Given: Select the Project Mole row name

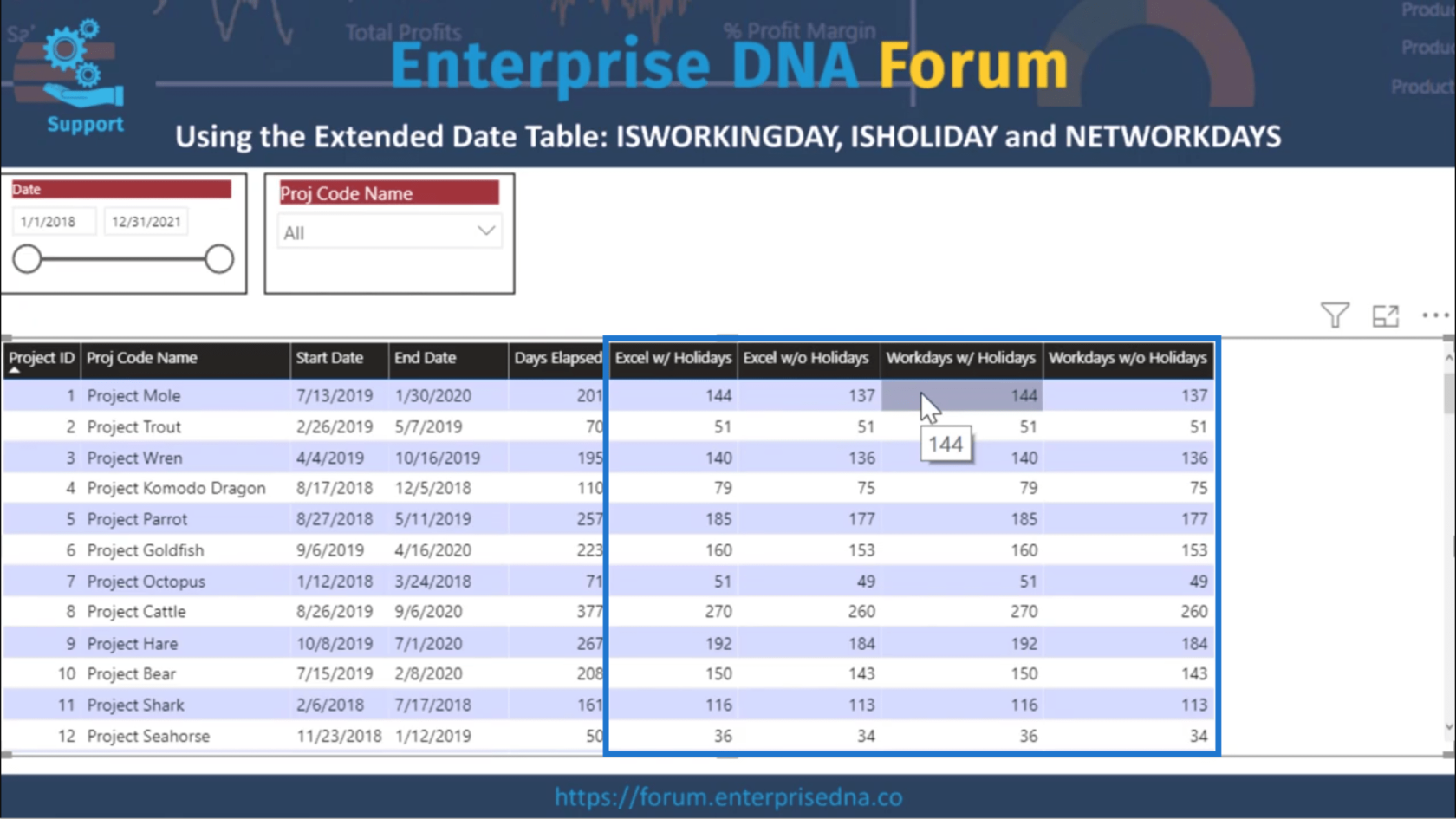Looking at the screenshot, I should [x=133, y=396].
